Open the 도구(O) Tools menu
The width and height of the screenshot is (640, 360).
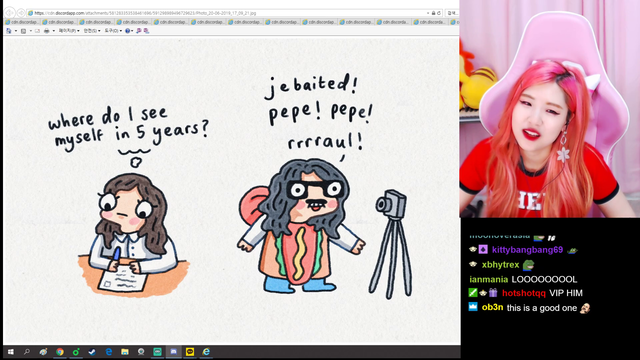113,31
